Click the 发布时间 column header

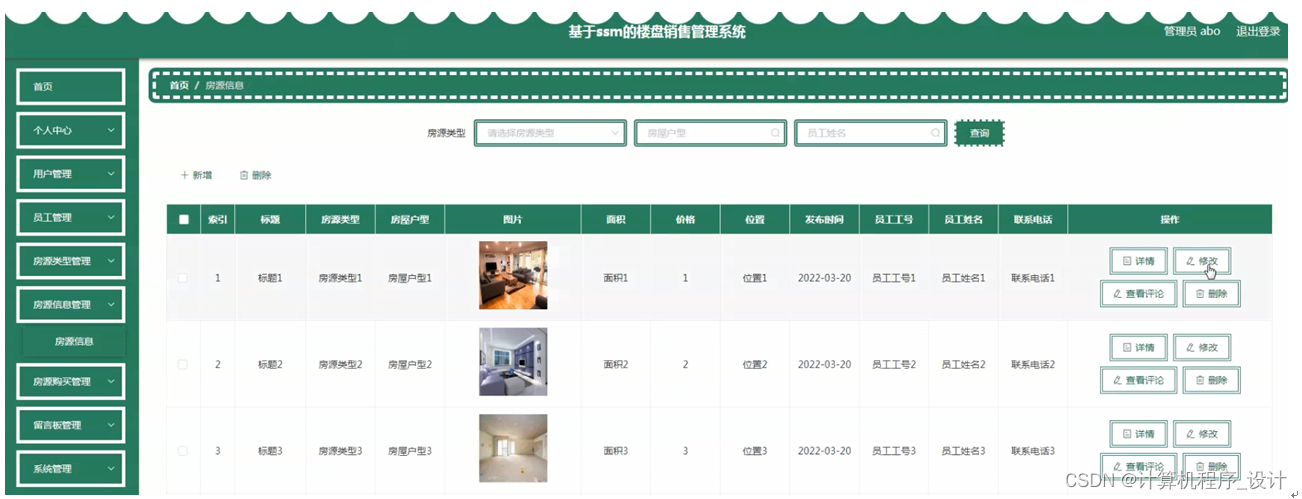[824, 220]
